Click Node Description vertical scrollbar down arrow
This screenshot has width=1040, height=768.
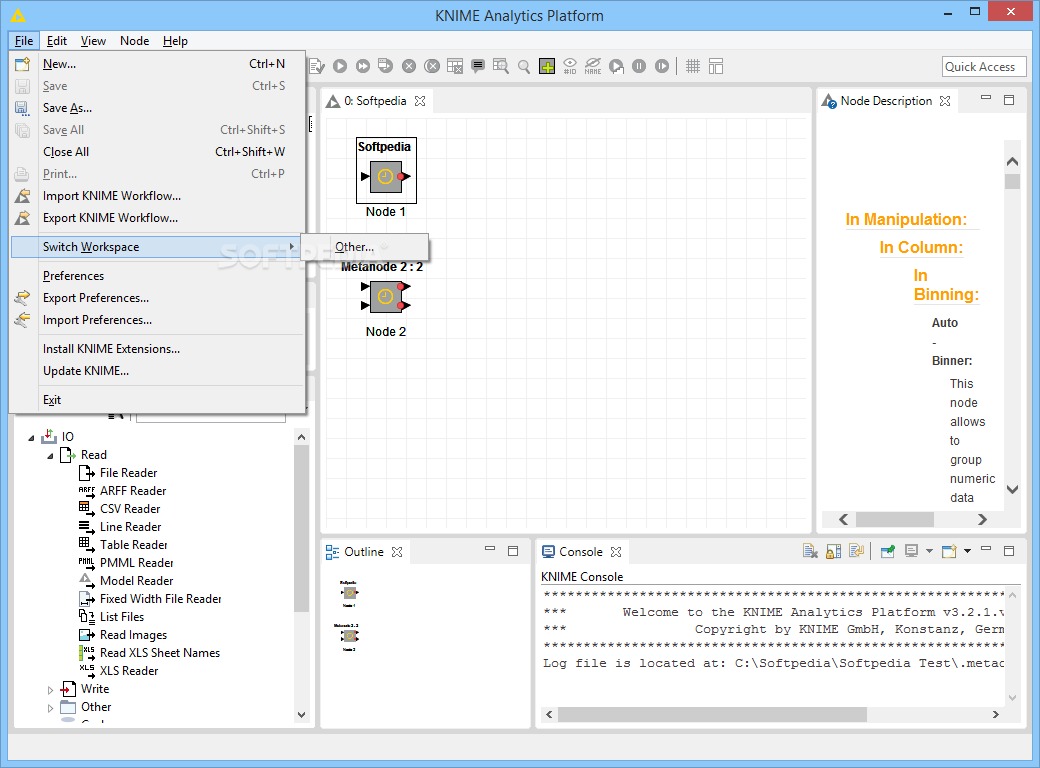(x=1012, y=489)
